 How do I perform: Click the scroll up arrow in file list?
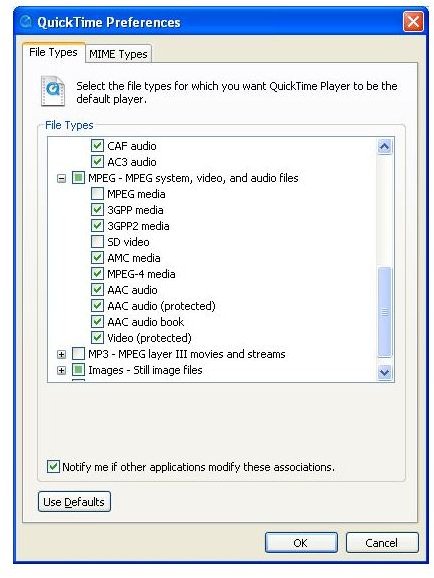pyautogui.click(x=384, y=147)
